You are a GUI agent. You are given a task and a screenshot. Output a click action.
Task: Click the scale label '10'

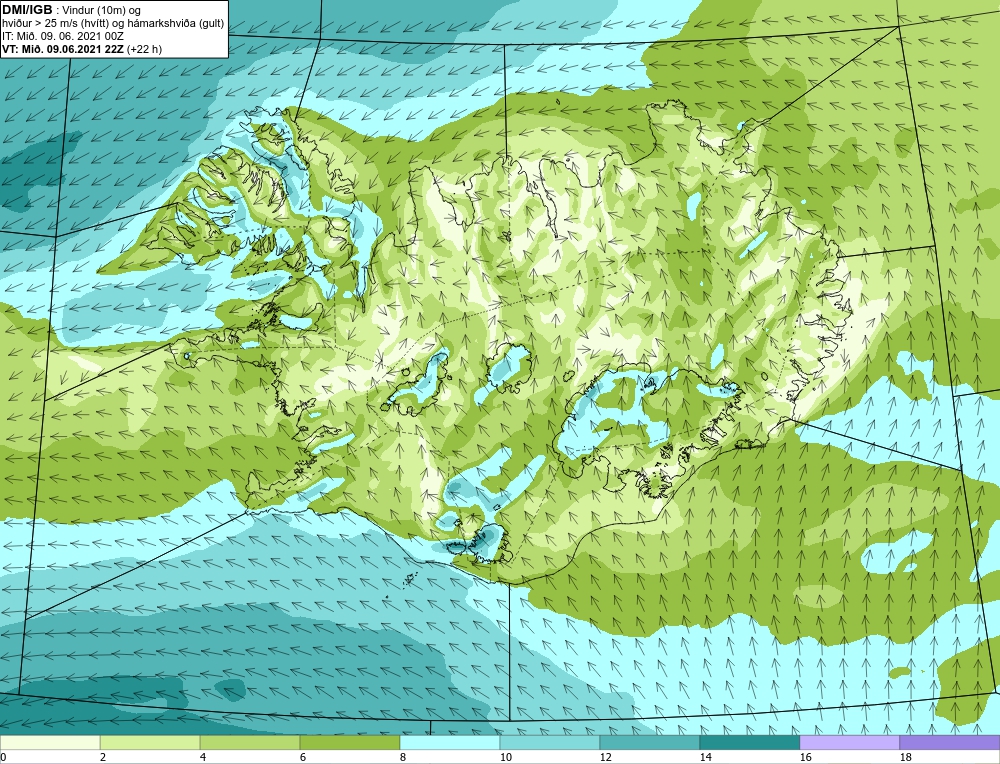(506, 757)
